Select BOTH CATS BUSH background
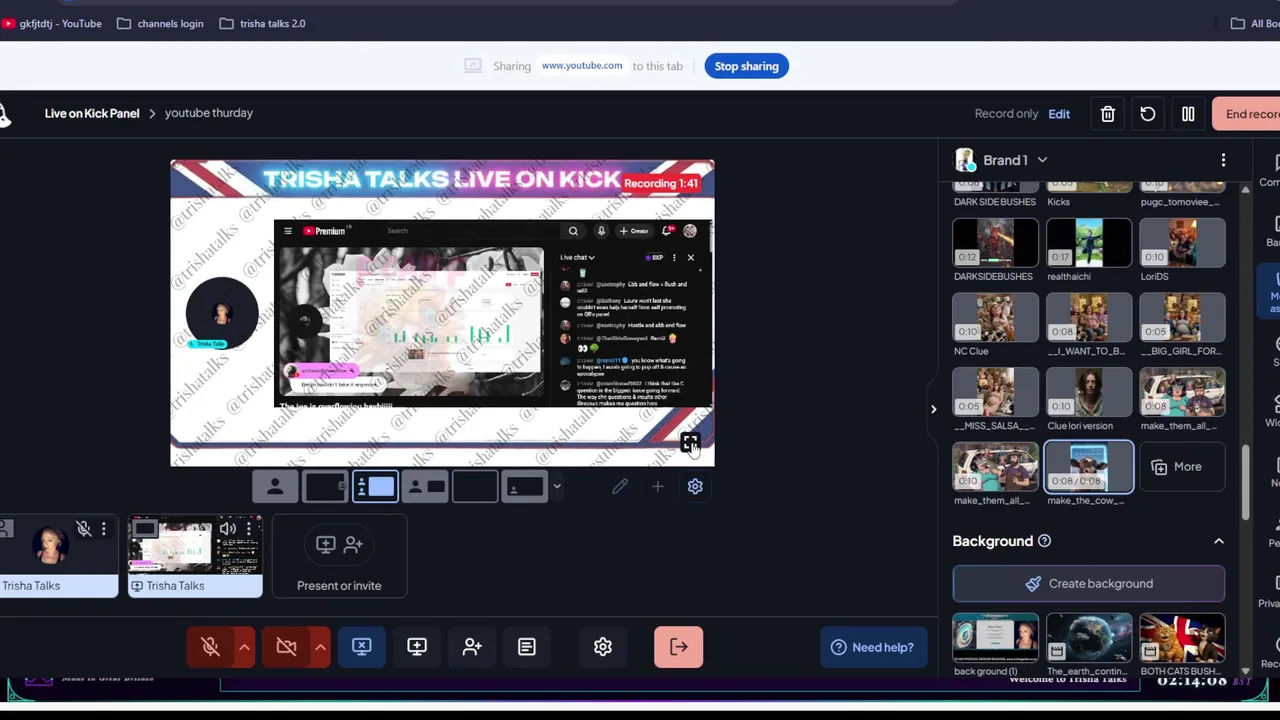The height and width of the screenshot is (720, 1280). (1182, 638)
